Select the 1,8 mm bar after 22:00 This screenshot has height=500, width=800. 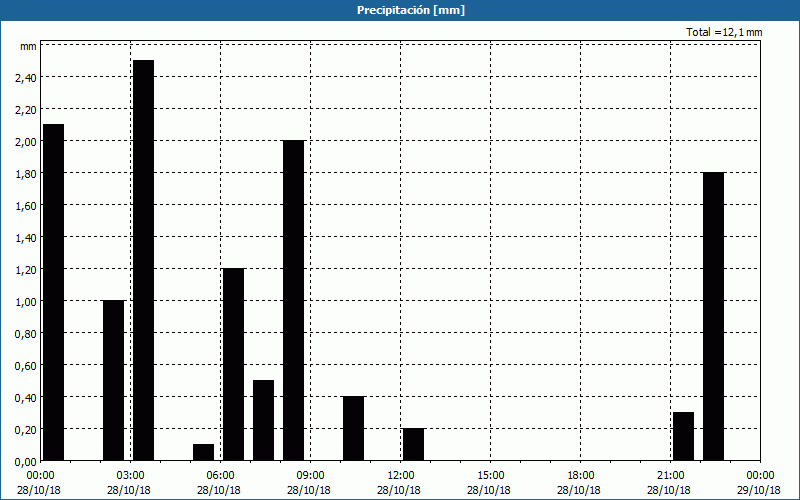(713, 316)
